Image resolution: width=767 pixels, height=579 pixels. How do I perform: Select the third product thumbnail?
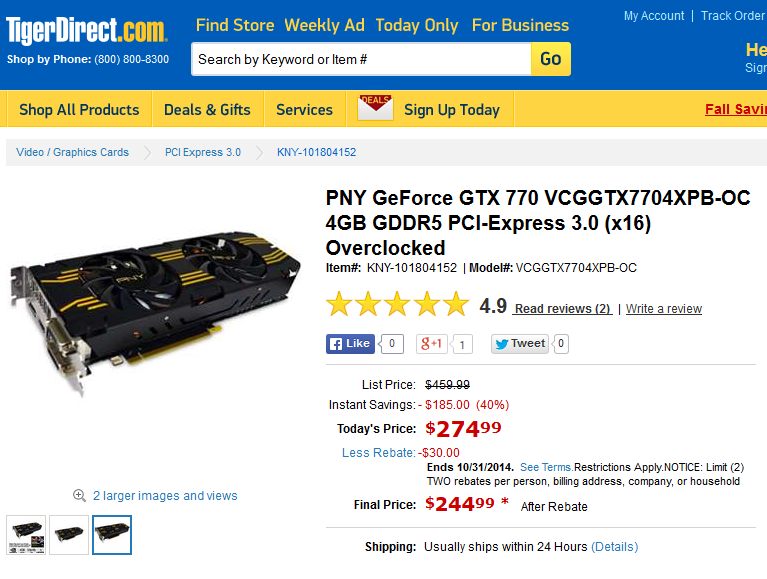pos(112,535)
